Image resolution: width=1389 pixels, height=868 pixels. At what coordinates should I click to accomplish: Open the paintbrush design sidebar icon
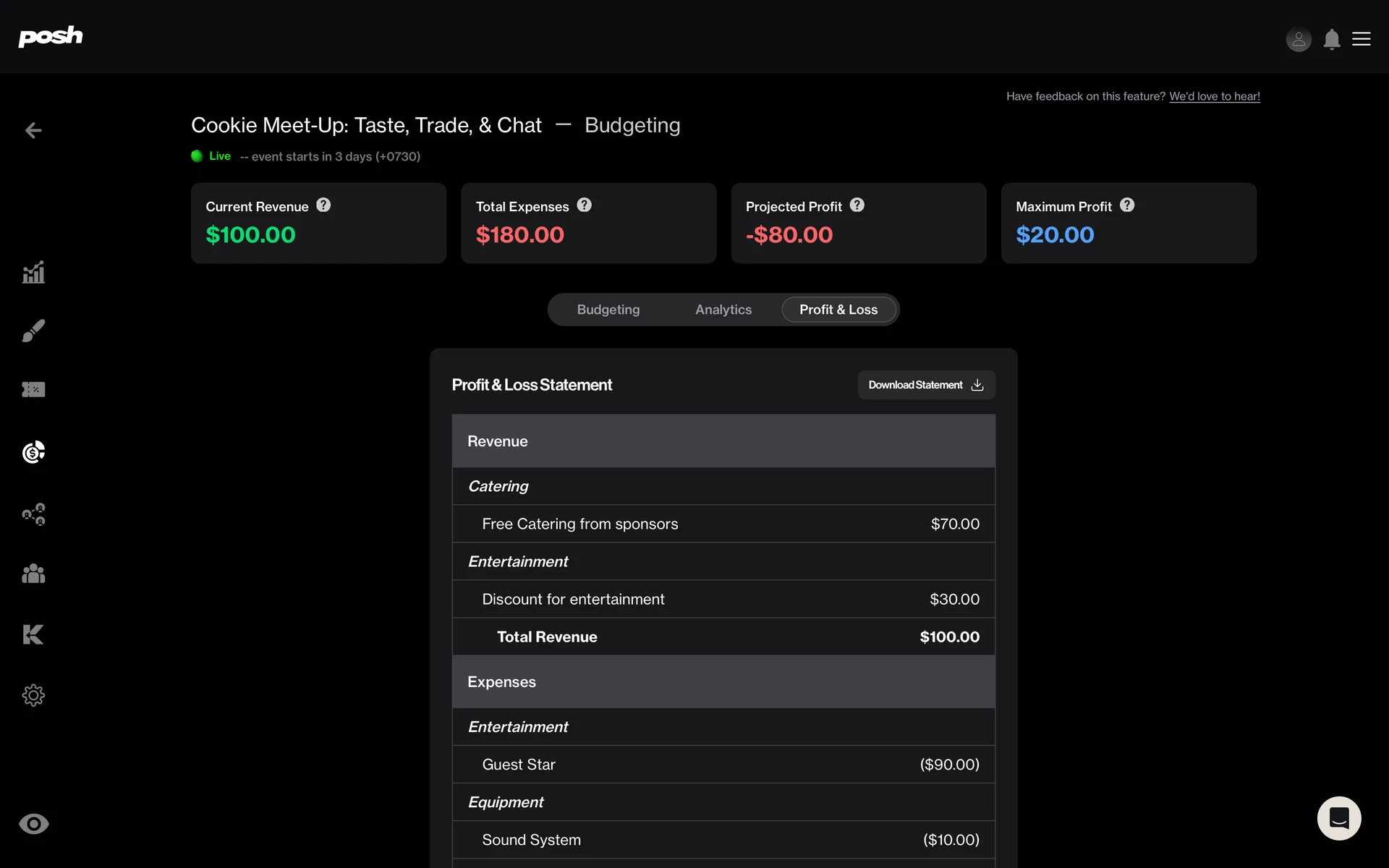click(33, 331)
